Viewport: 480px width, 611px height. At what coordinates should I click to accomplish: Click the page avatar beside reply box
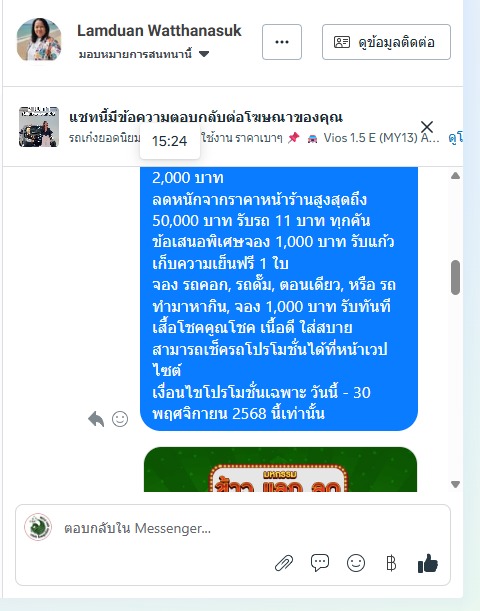[38, 527]
